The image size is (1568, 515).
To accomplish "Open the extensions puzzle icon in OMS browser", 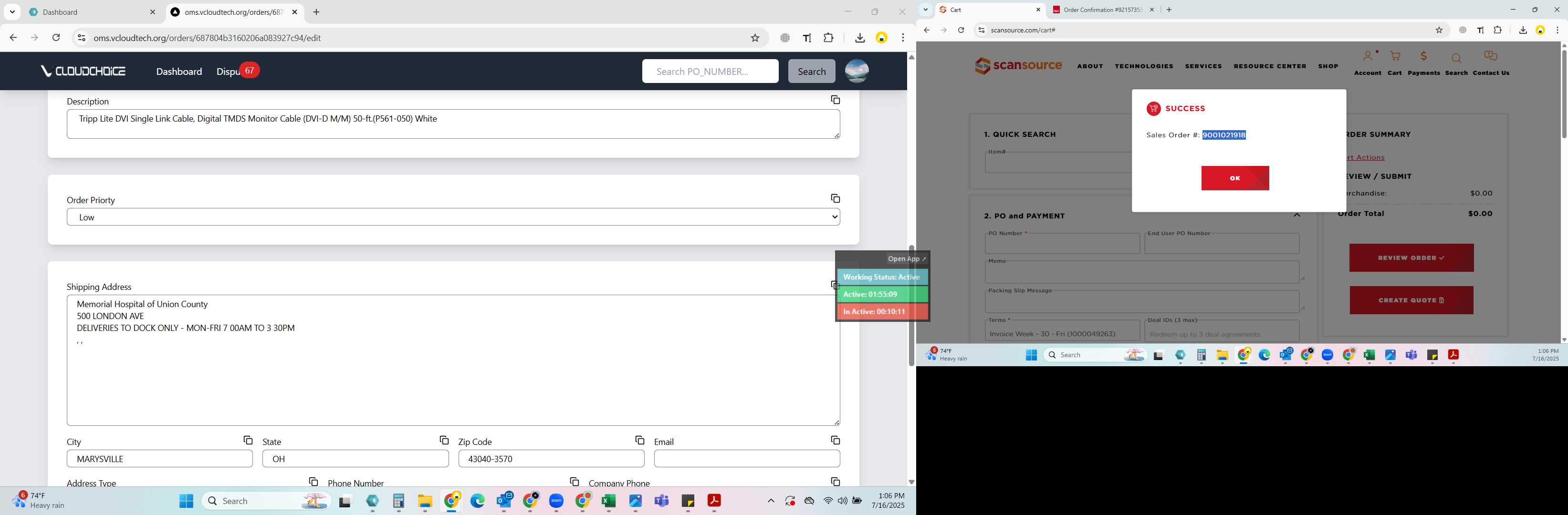I will point(828,38).
